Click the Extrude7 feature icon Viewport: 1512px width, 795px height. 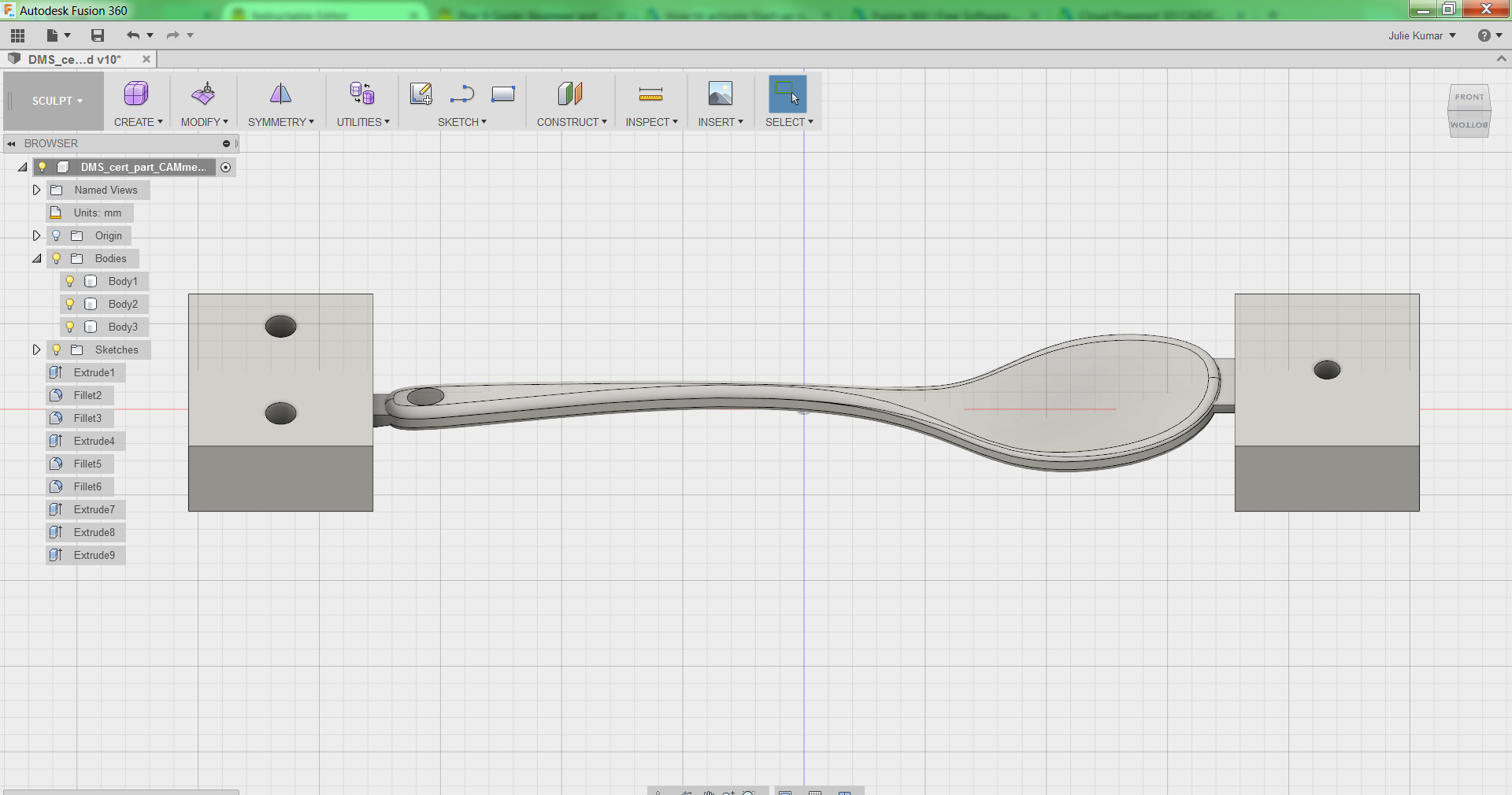pos(56,509)
